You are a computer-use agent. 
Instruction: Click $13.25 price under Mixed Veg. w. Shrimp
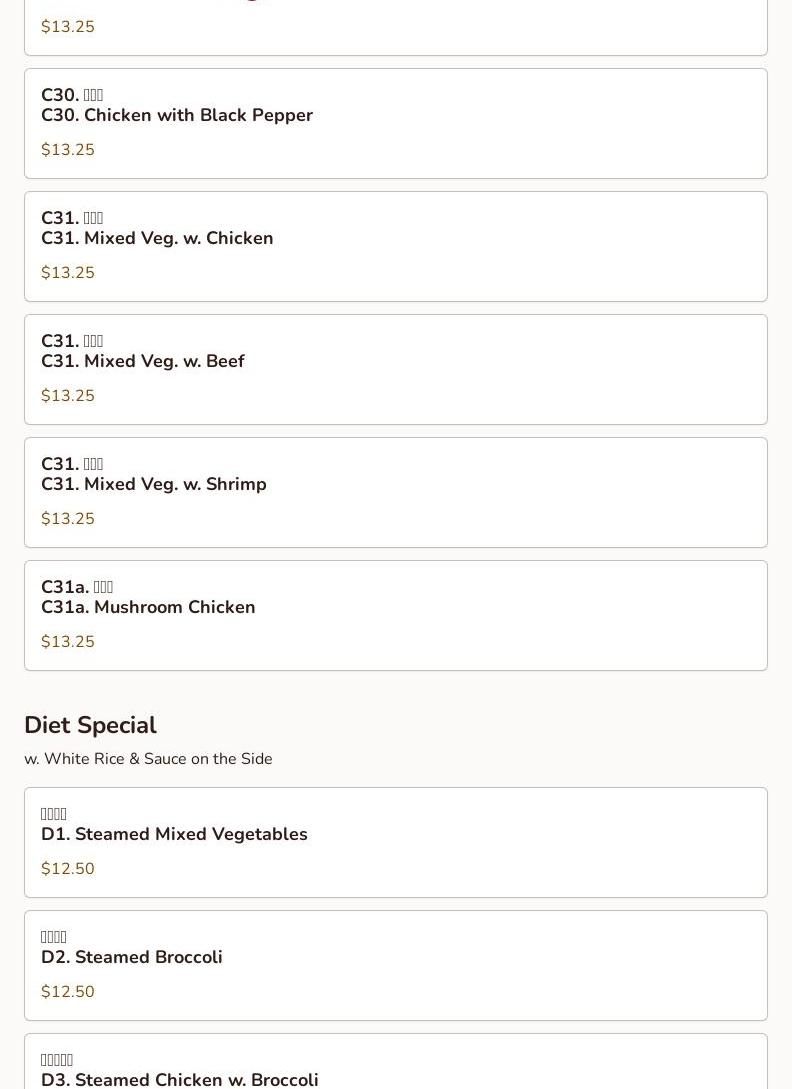[x=67, y=518]
